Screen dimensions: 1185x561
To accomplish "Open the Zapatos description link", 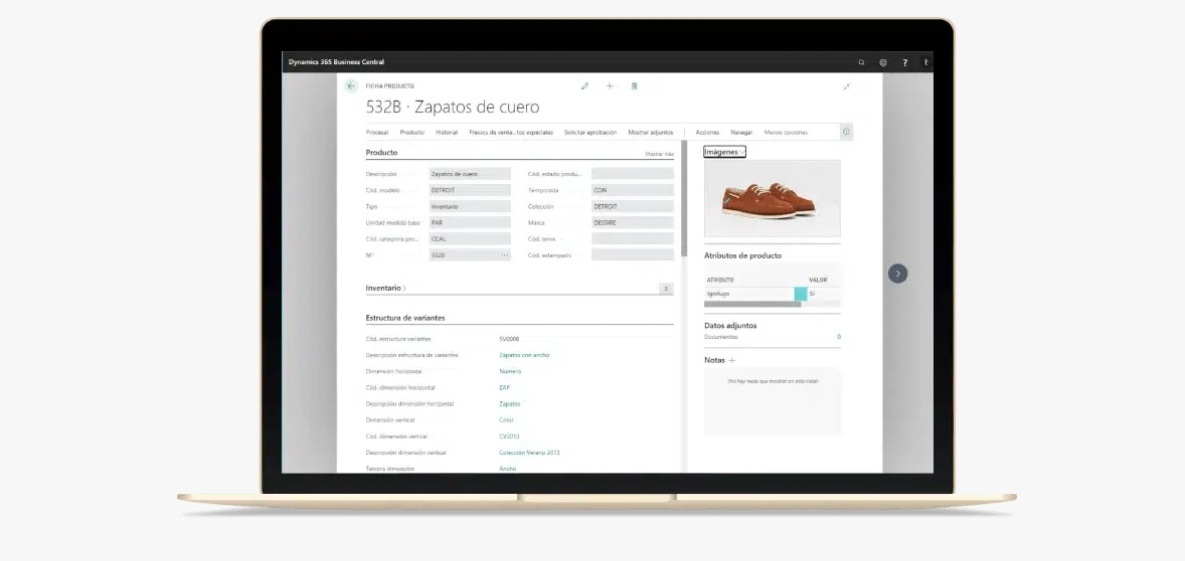I will [x=510, y=404].
